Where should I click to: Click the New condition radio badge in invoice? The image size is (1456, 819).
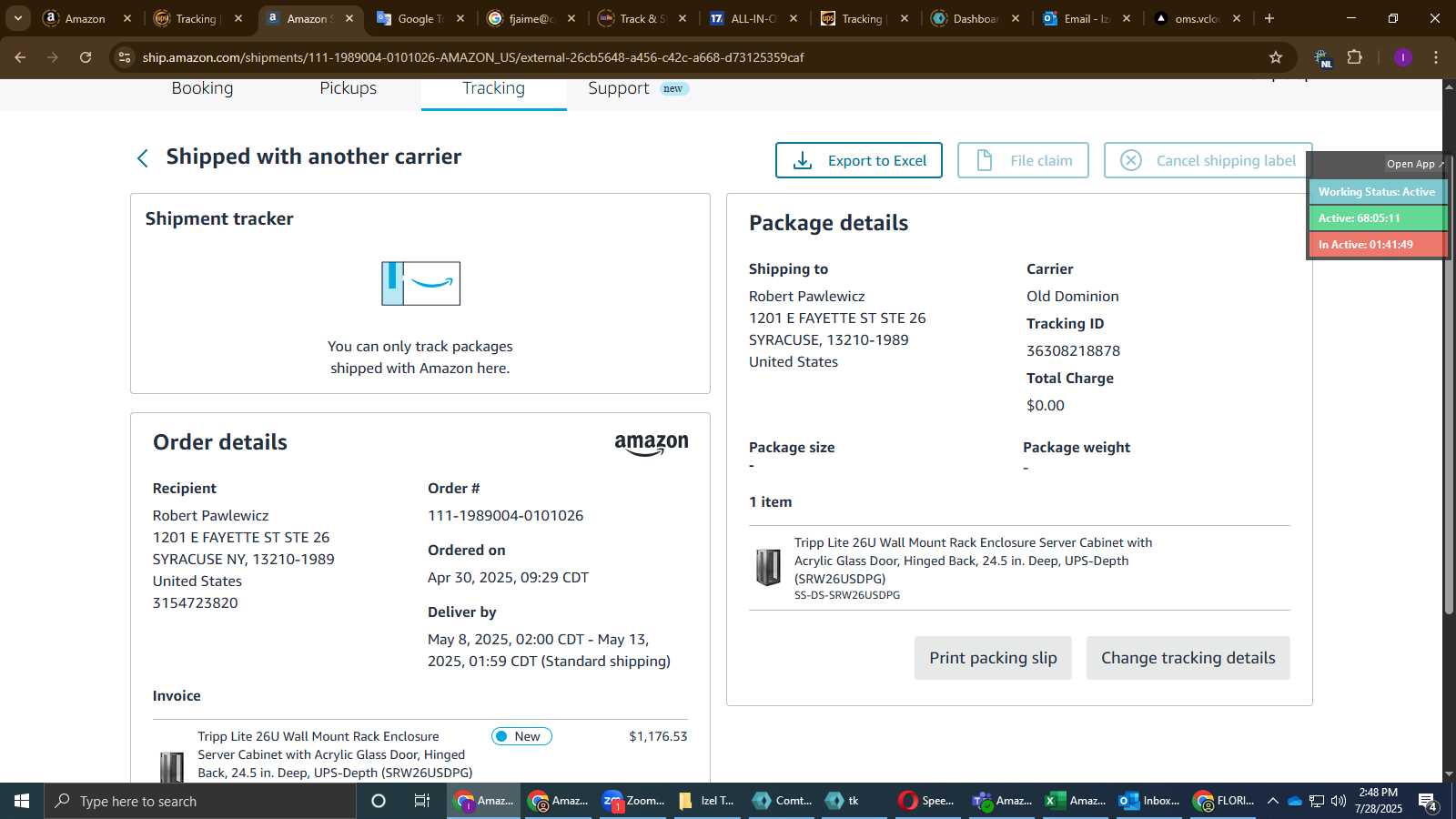tap(521, 736)
